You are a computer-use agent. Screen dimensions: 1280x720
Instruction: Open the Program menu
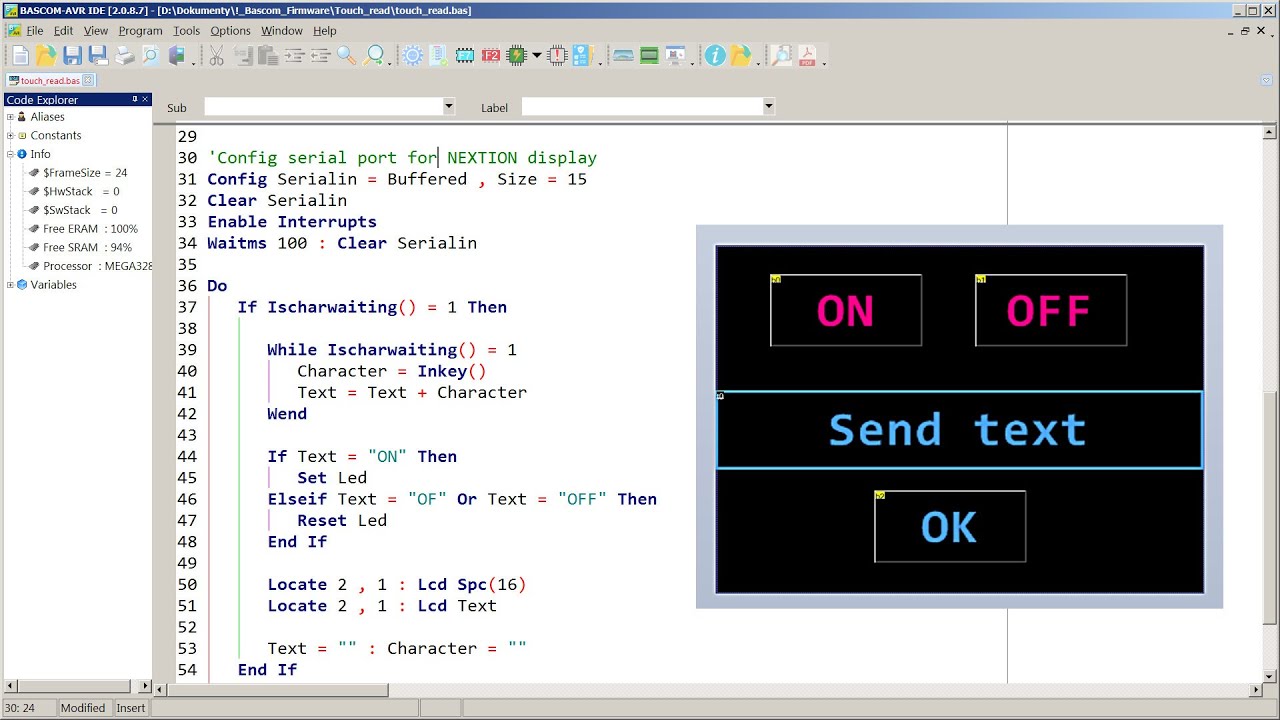140,31
